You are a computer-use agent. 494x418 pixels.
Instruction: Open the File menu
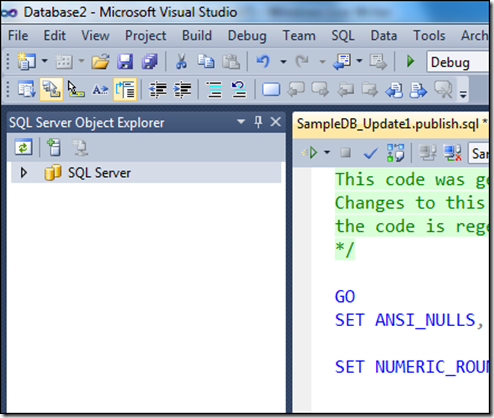tap(18, 36)
